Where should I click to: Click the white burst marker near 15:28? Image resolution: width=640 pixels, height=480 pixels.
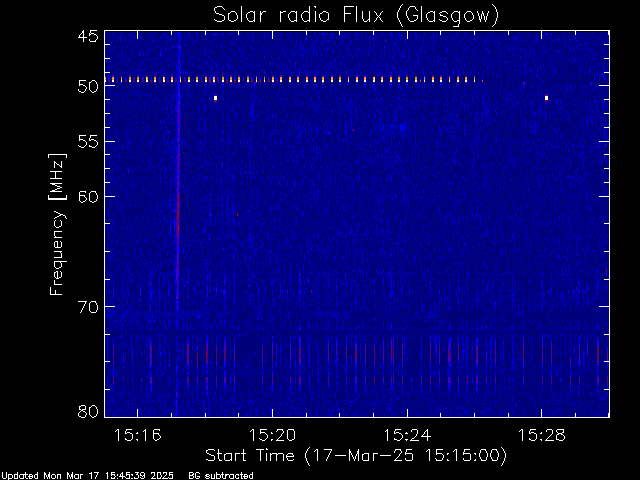(547, 98)
